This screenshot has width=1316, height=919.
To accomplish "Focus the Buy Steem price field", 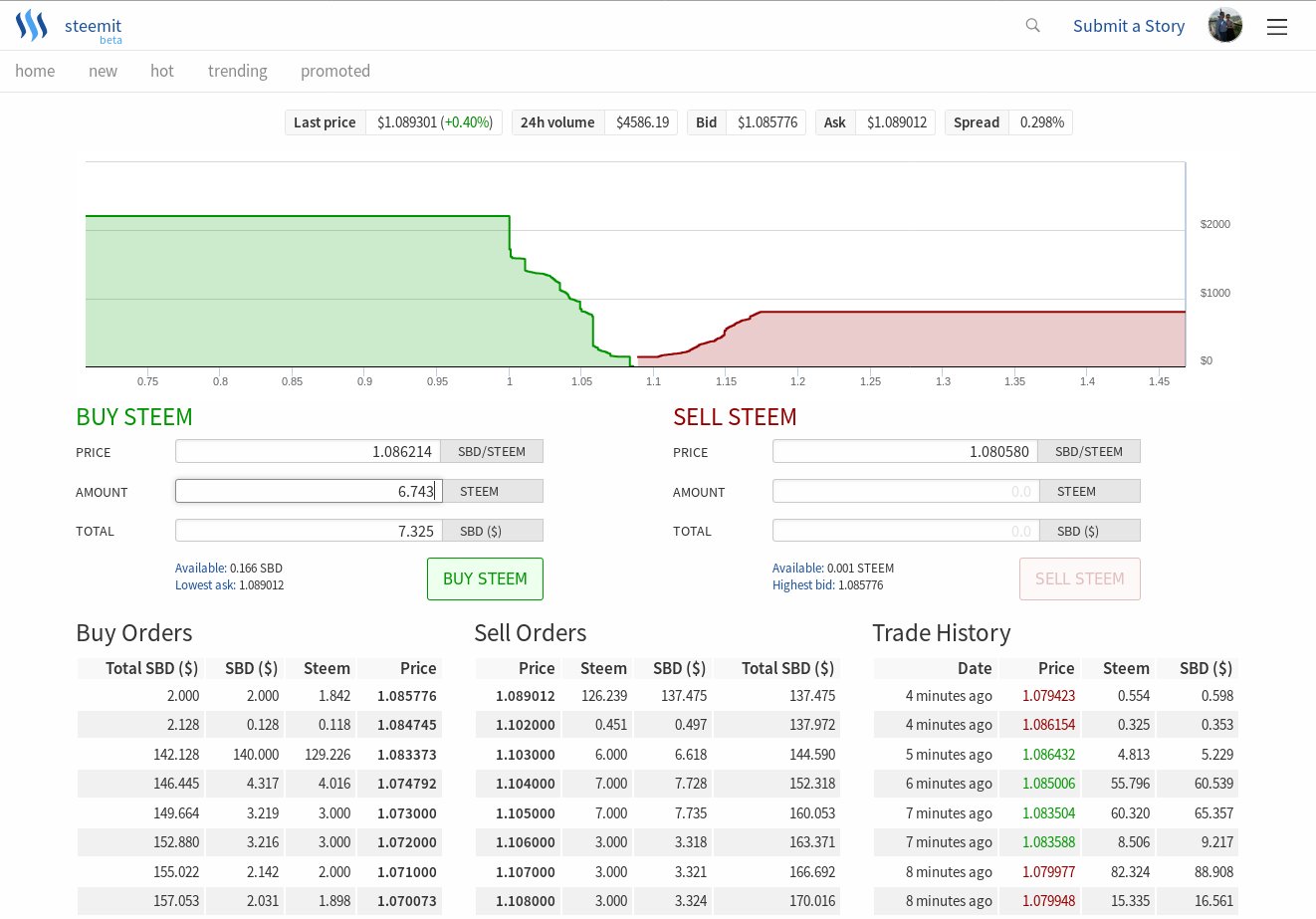I will [309, 451].
